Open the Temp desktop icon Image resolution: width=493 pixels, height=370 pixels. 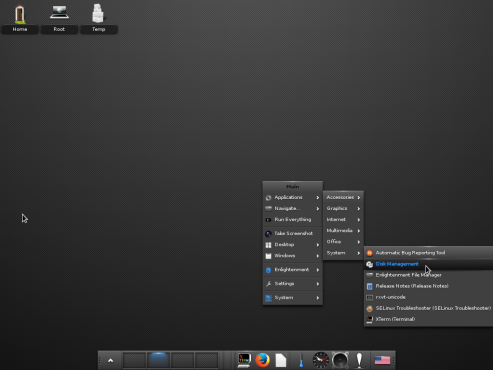click(x=98, y=18)
